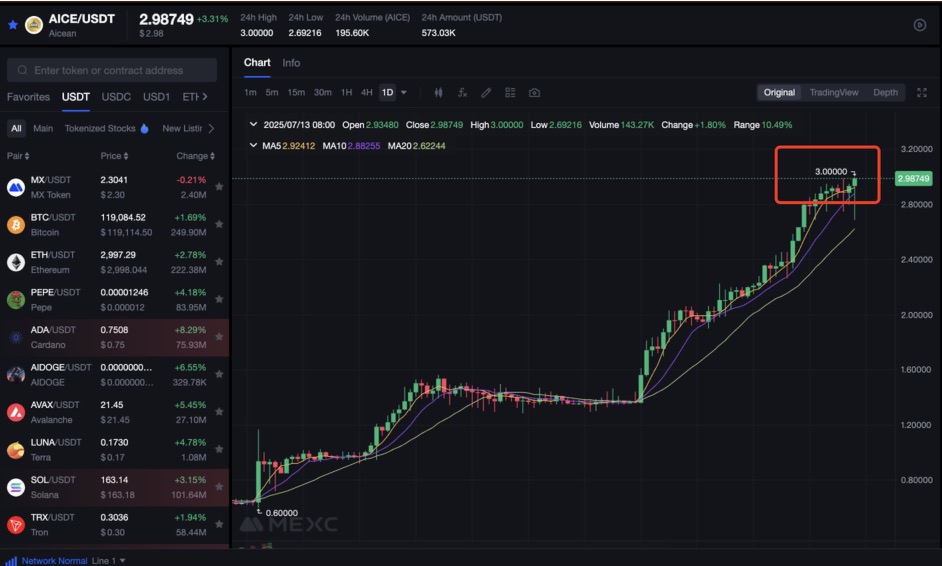
Task: Set chart interval to 1m
Action: pos(251,93)
